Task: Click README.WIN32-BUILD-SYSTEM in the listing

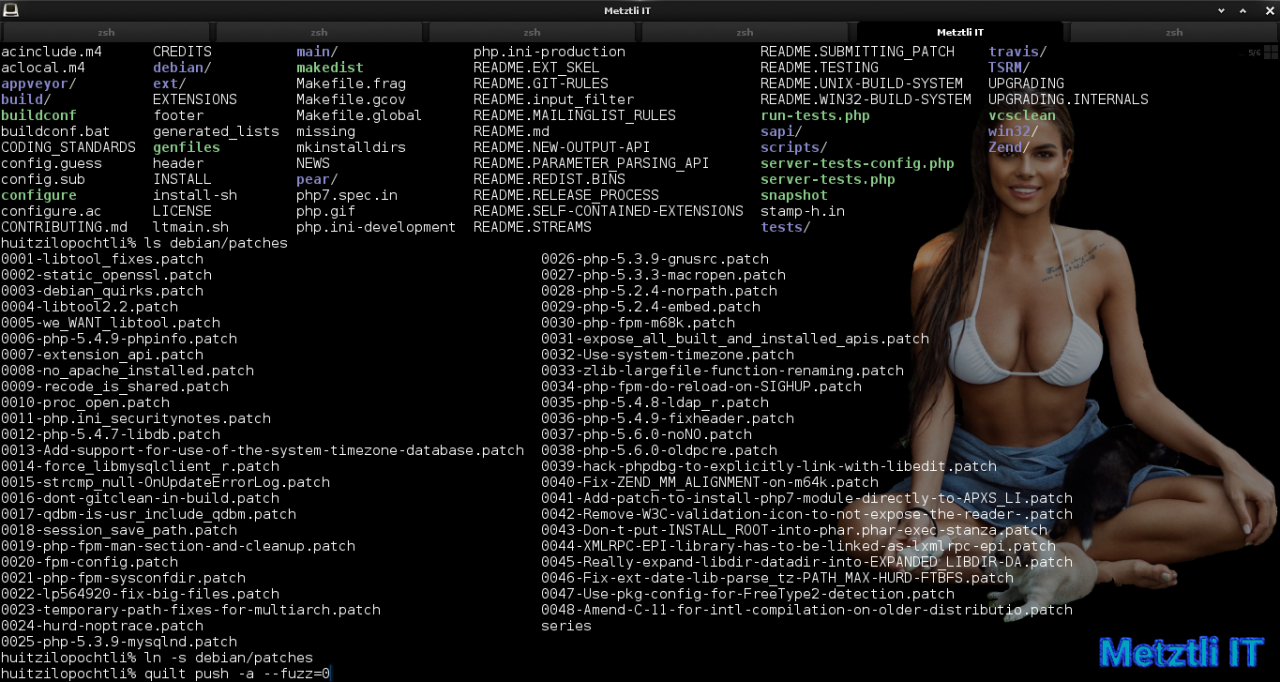Action: [x=866, y=99]
